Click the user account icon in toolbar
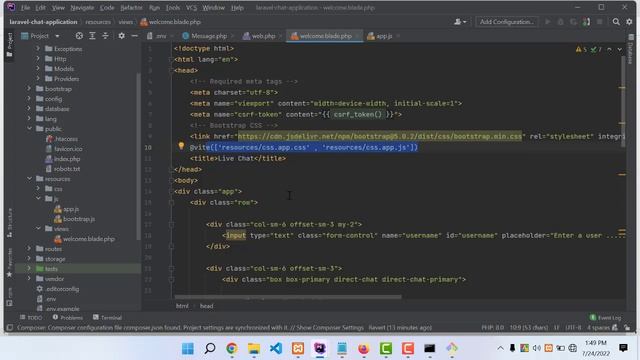640x360 pixels. coord(460,22)
